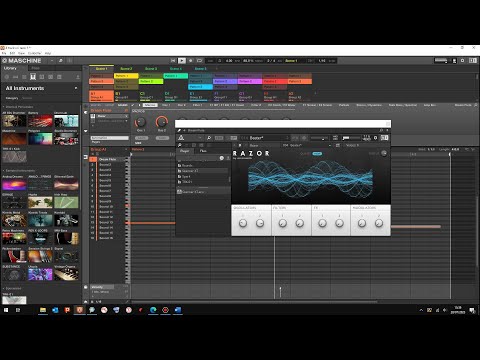Select Scene 5 in the arranger
Screen dimensions: 480x360
pos(200,68)
